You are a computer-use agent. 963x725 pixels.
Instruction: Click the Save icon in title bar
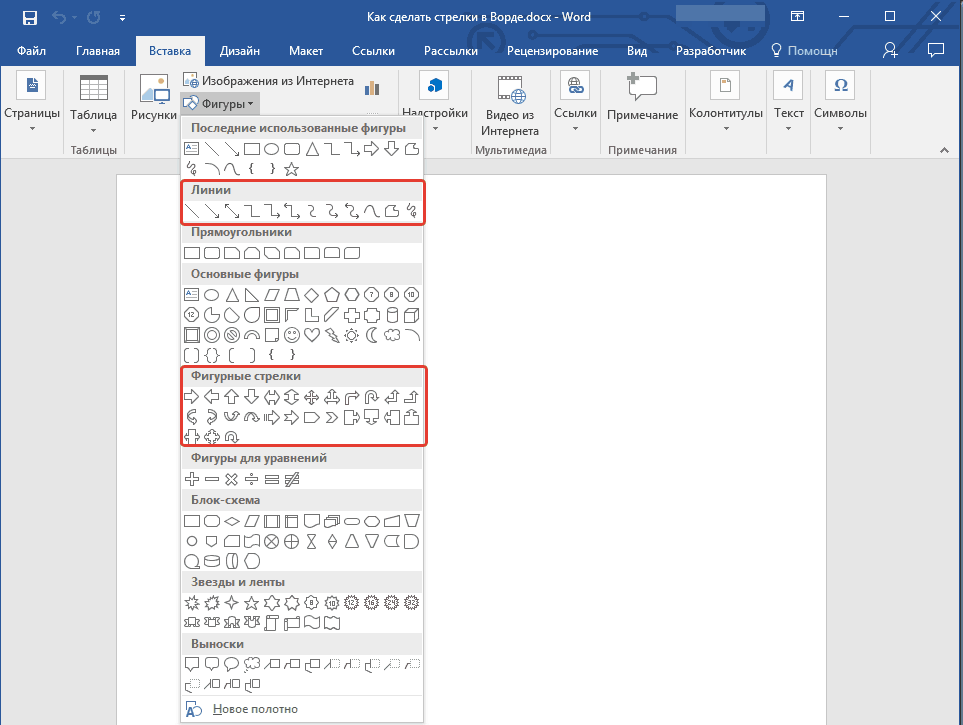[x=29, y=18]
